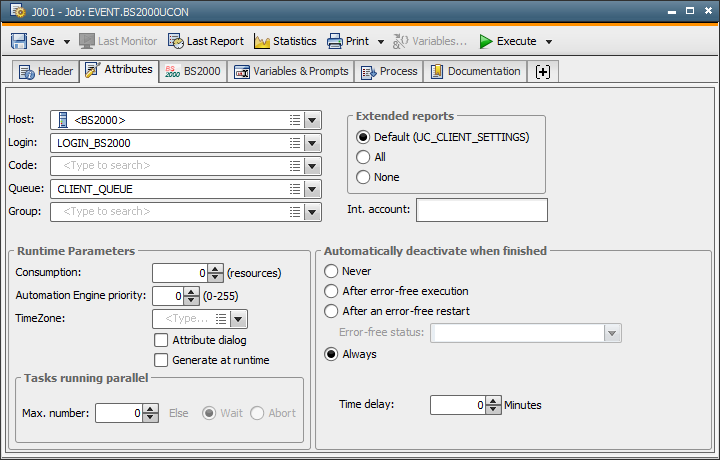
Task: Open list picker icon in Queue field
Action: (295, 189)
